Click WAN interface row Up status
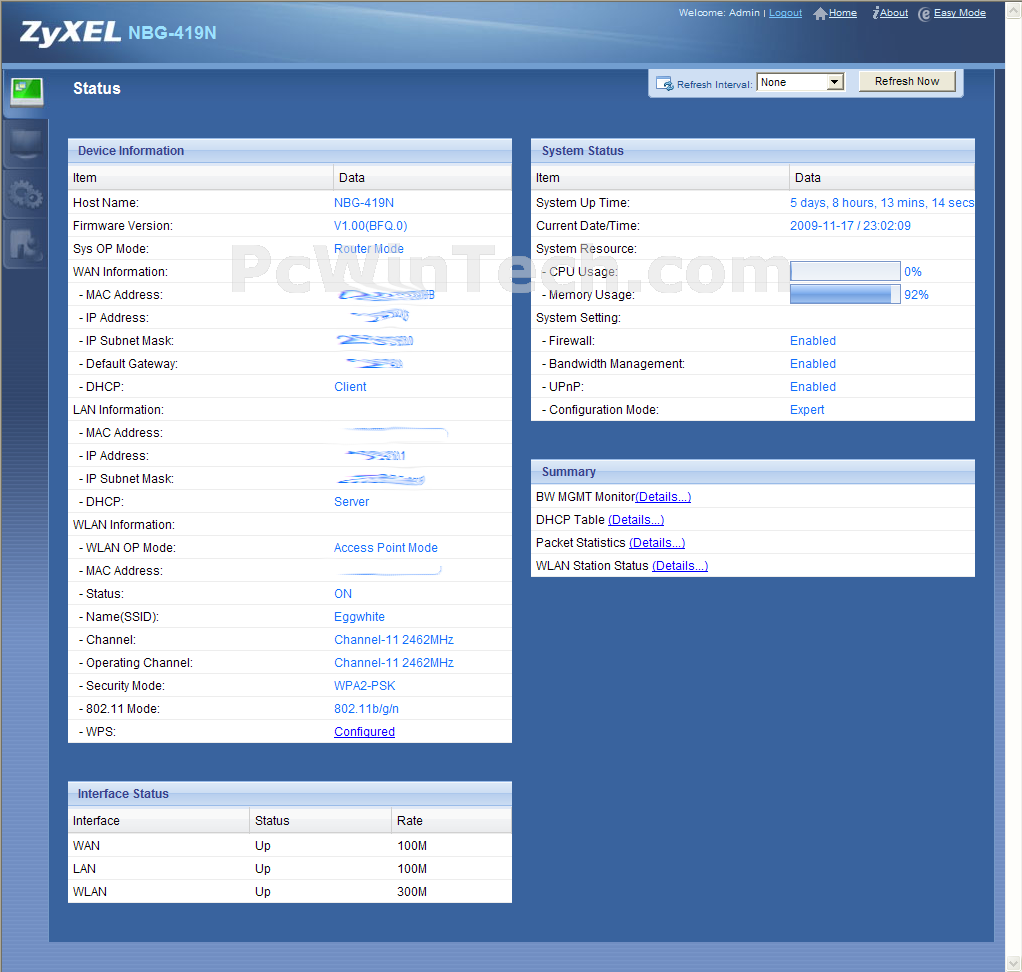This screenshot has height=972, width=1022. tap(263, 846)
